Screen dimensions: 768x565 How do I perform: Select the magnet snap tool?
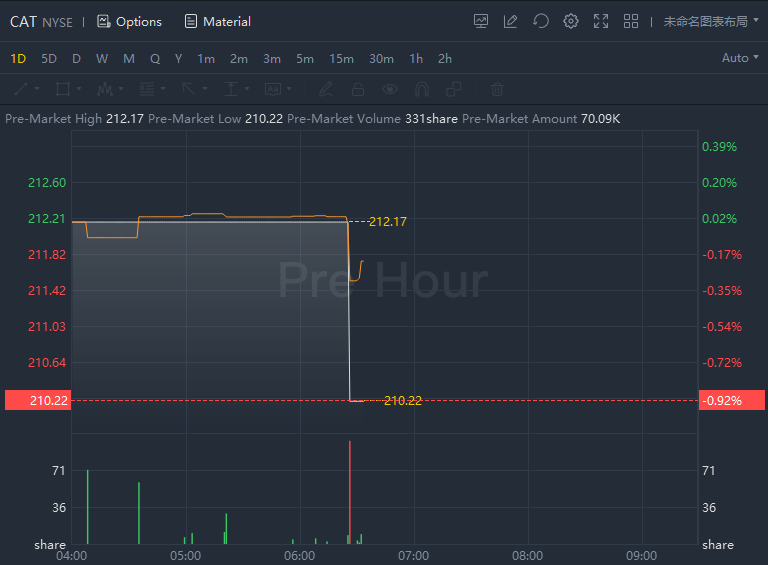point(422,89)
